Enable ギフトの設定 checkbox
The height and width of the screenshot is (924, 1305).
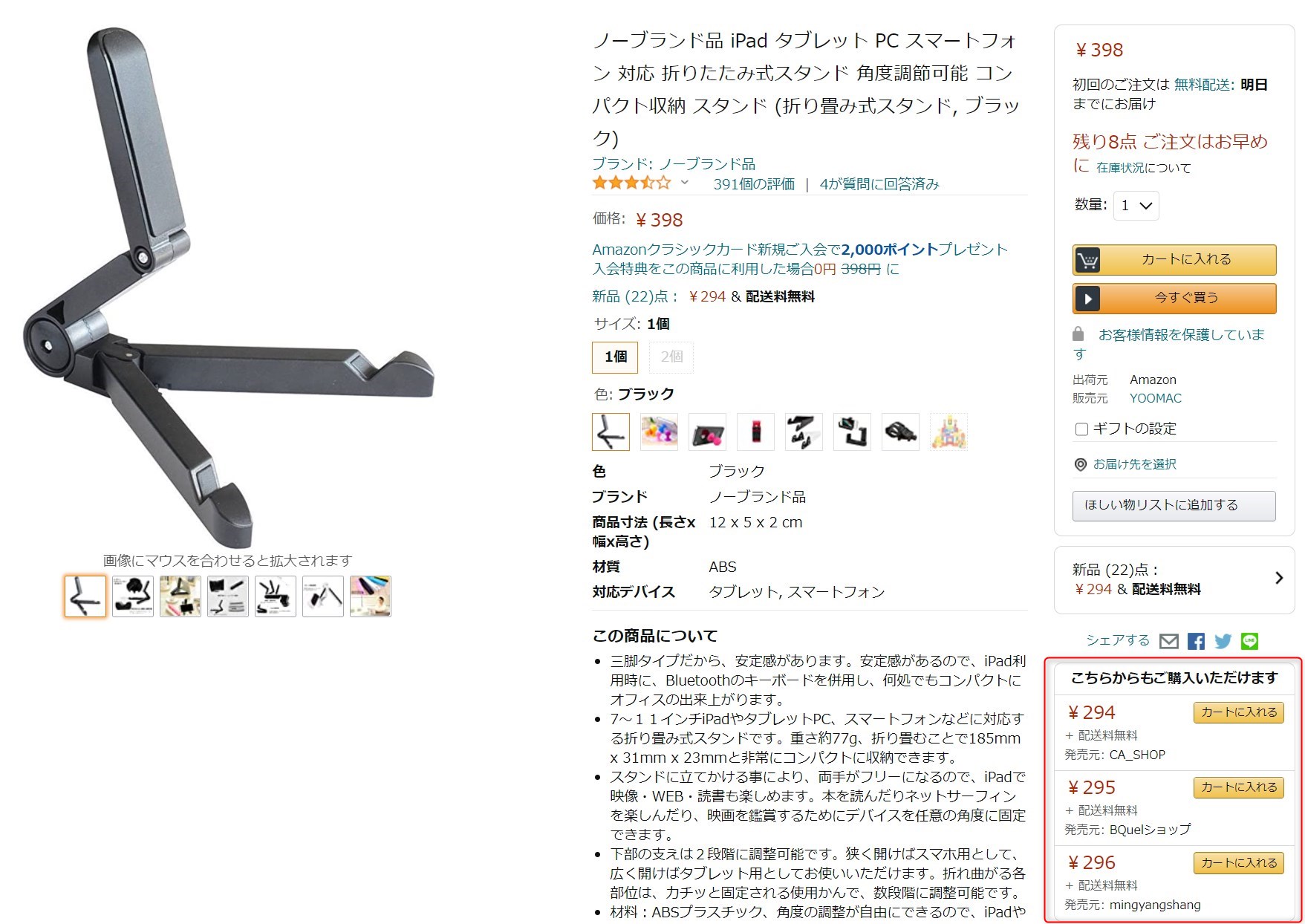[1081, 429]
